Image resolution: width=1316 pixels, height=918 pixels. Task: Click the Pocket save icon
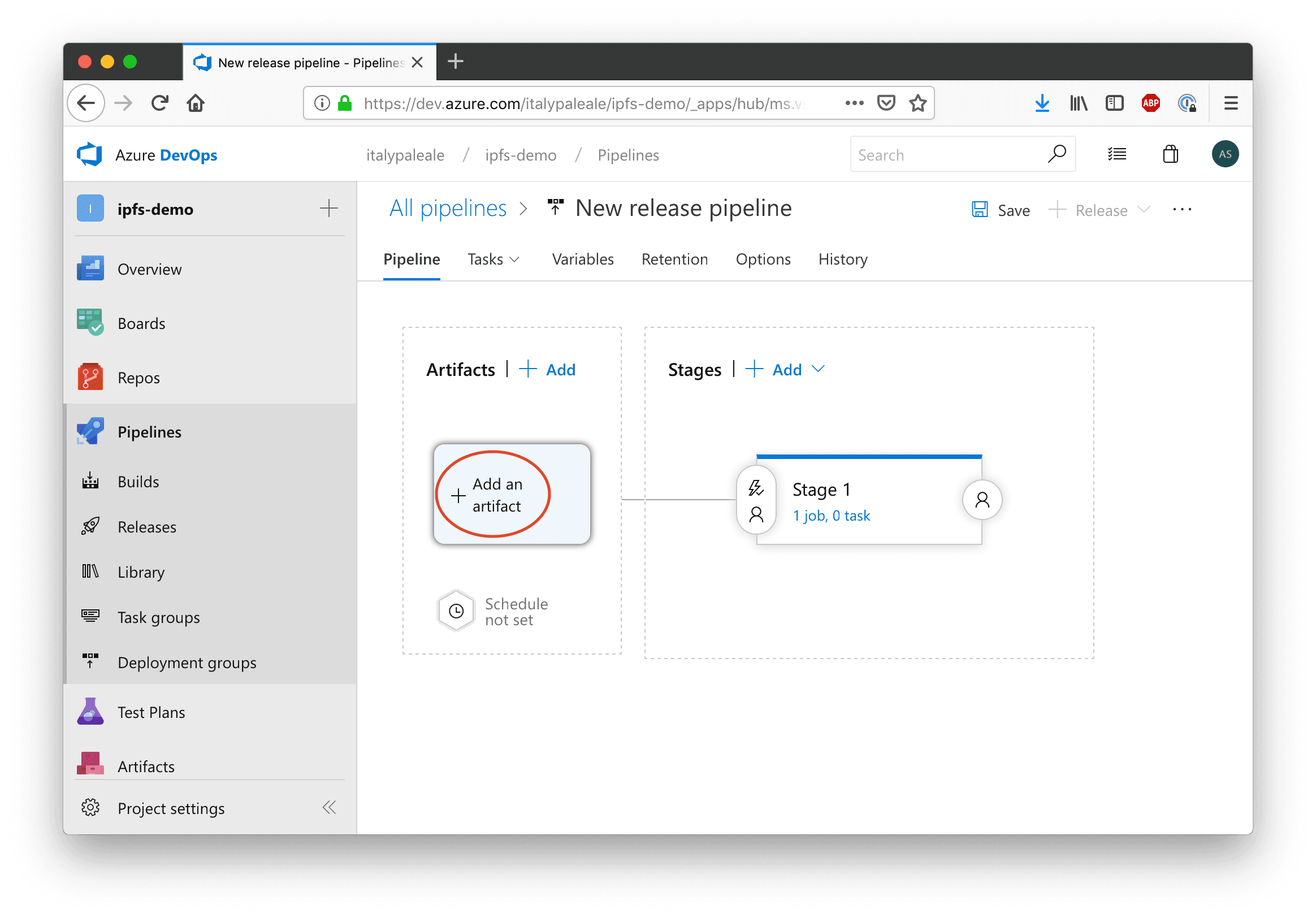click(886, 103)
